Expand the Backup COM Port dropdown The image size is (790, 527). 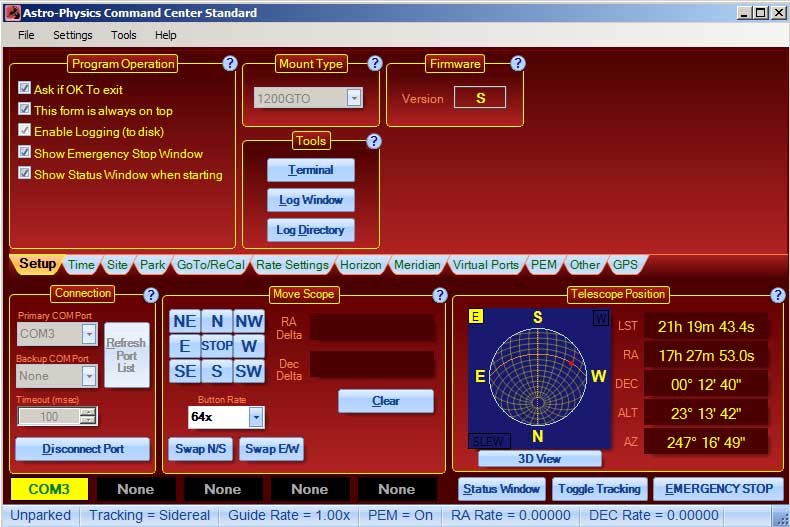click(89, 376)
